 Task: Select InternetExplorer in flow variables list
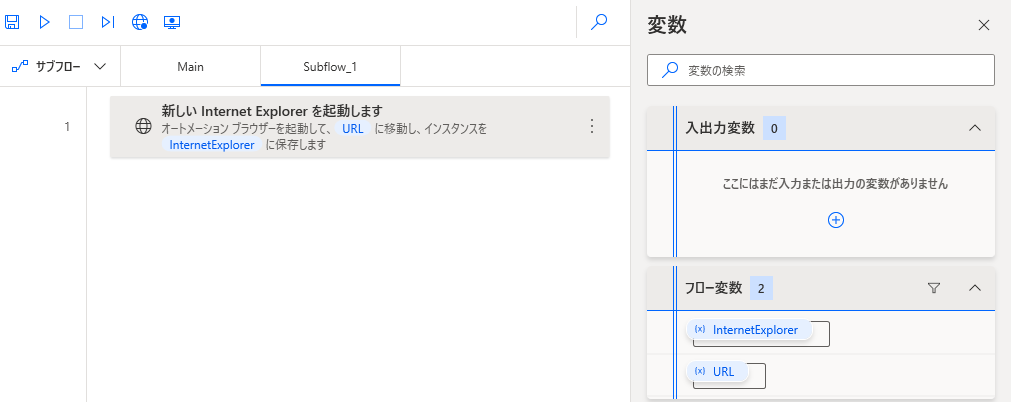tap(749, 330)
